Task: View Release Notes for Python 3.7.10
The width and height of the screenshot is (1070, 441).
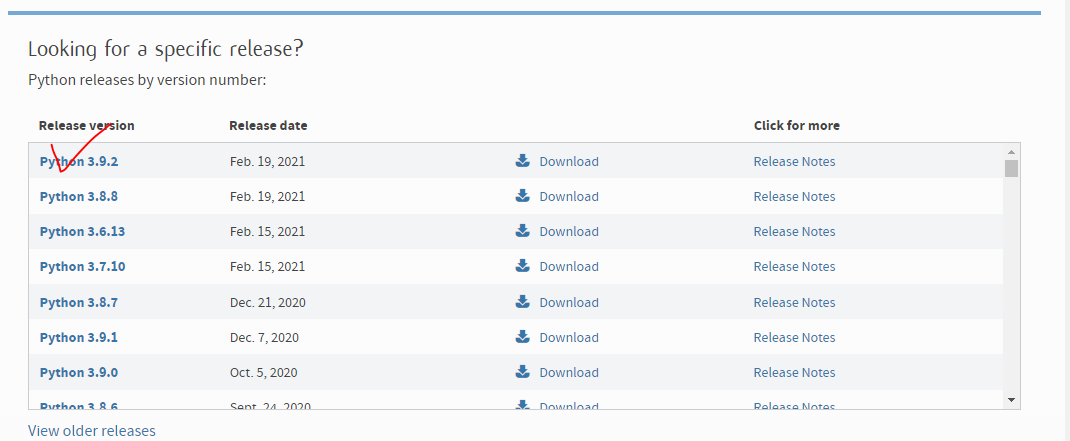Action: pos(794,266)
